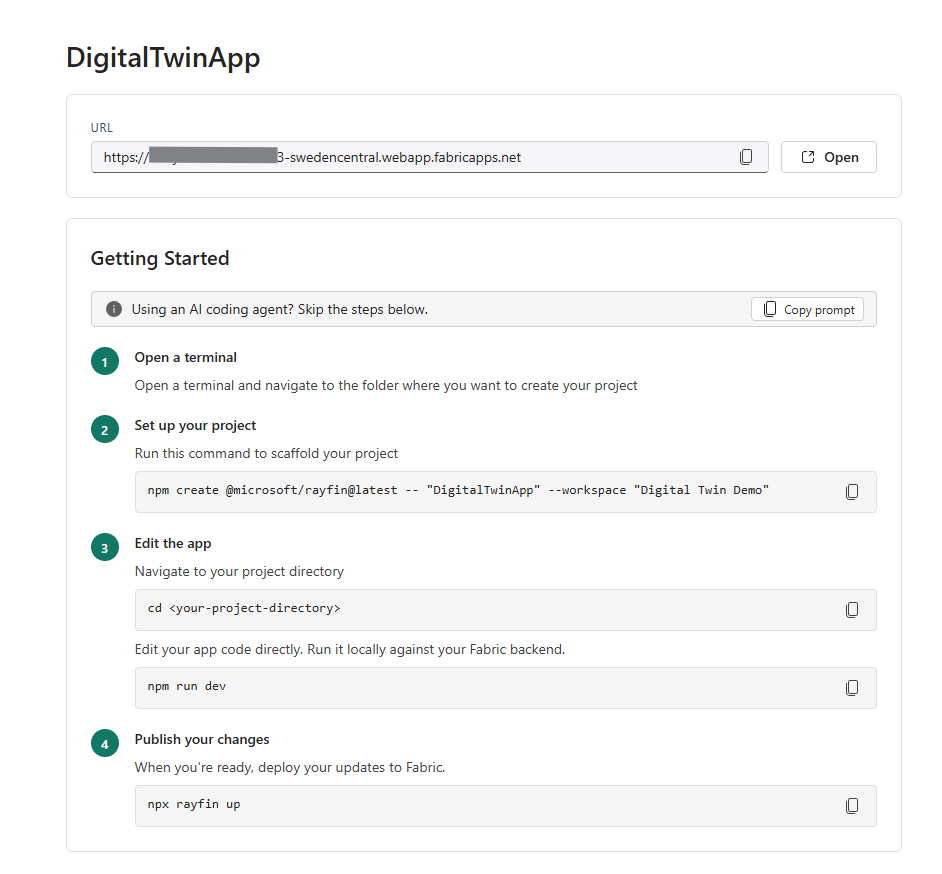Click the Getting Started heading

coord(160,258)
